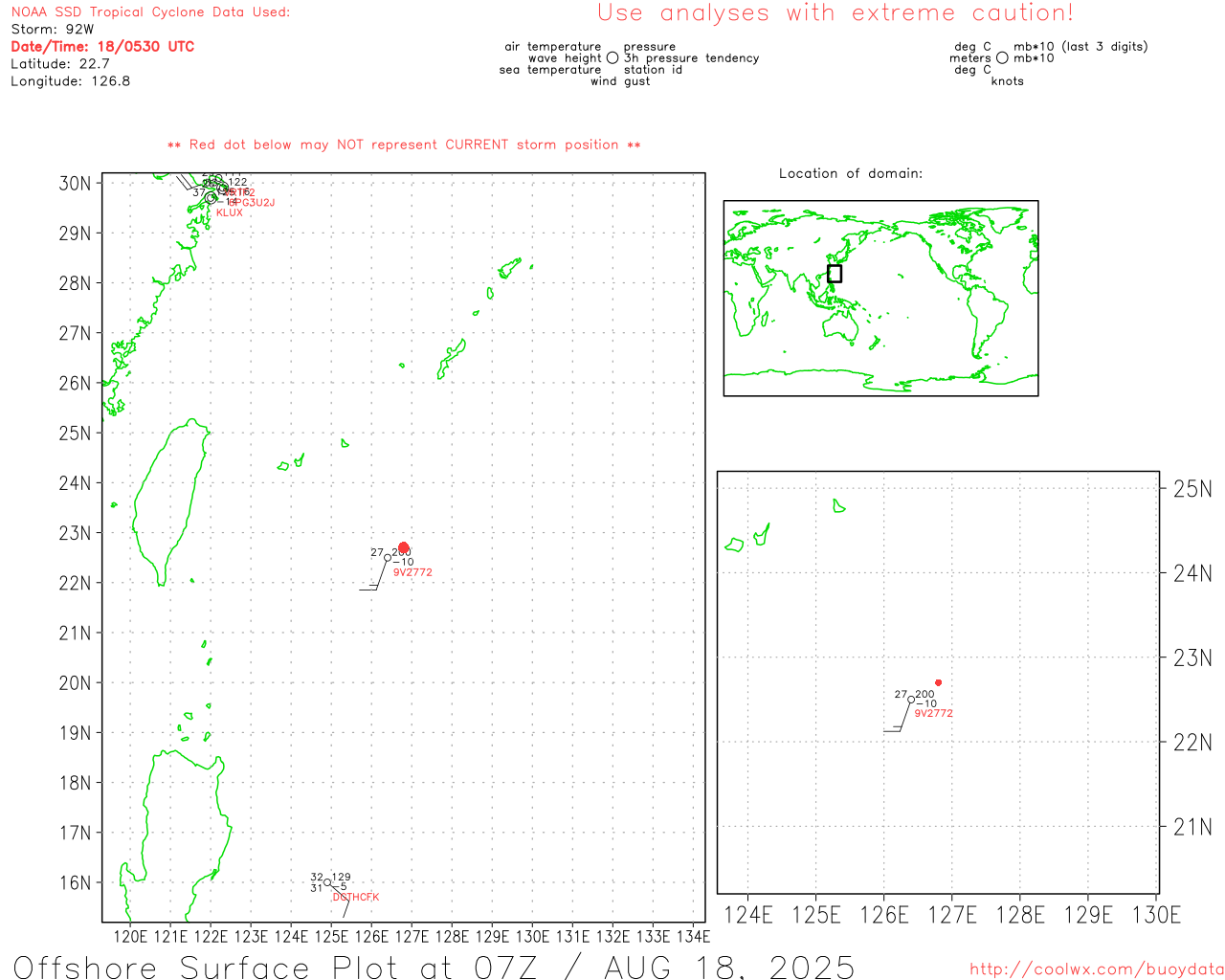Click the legend station circle under 'pressure'

tap(612, 58)
